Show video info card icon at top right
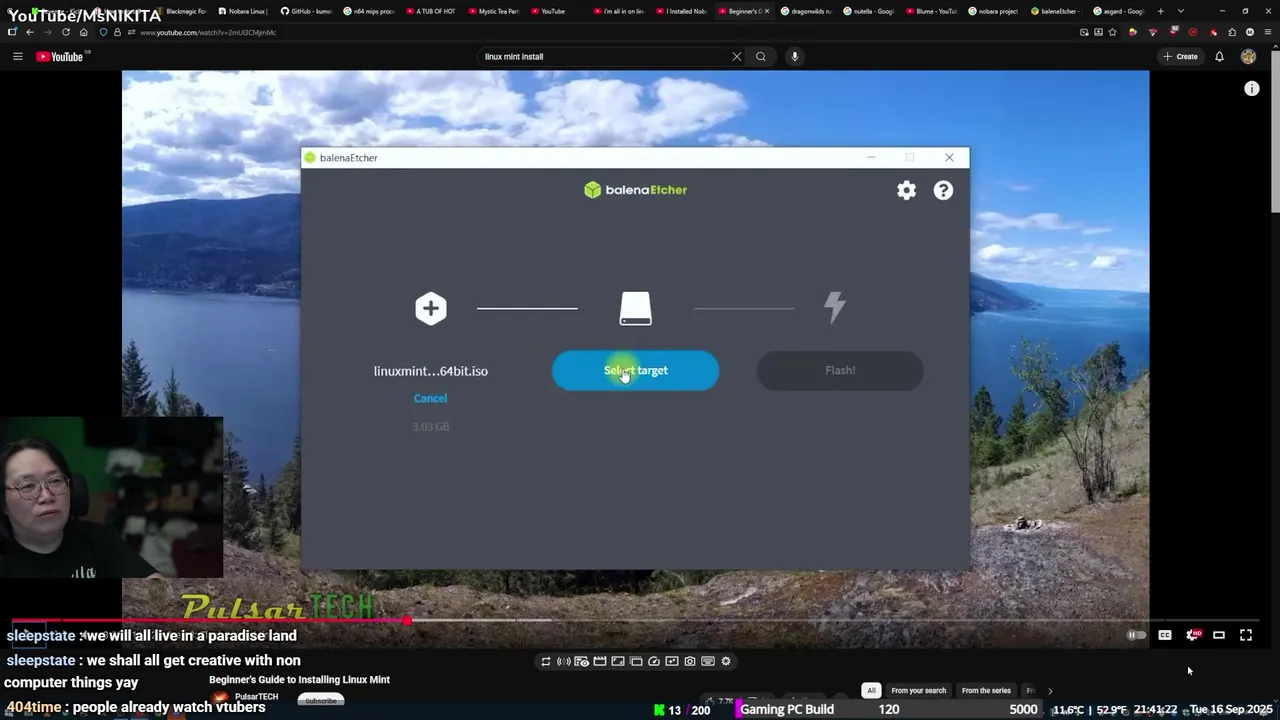The height and width of the screenshot is (720, 1280). (x=1251, y=89)
